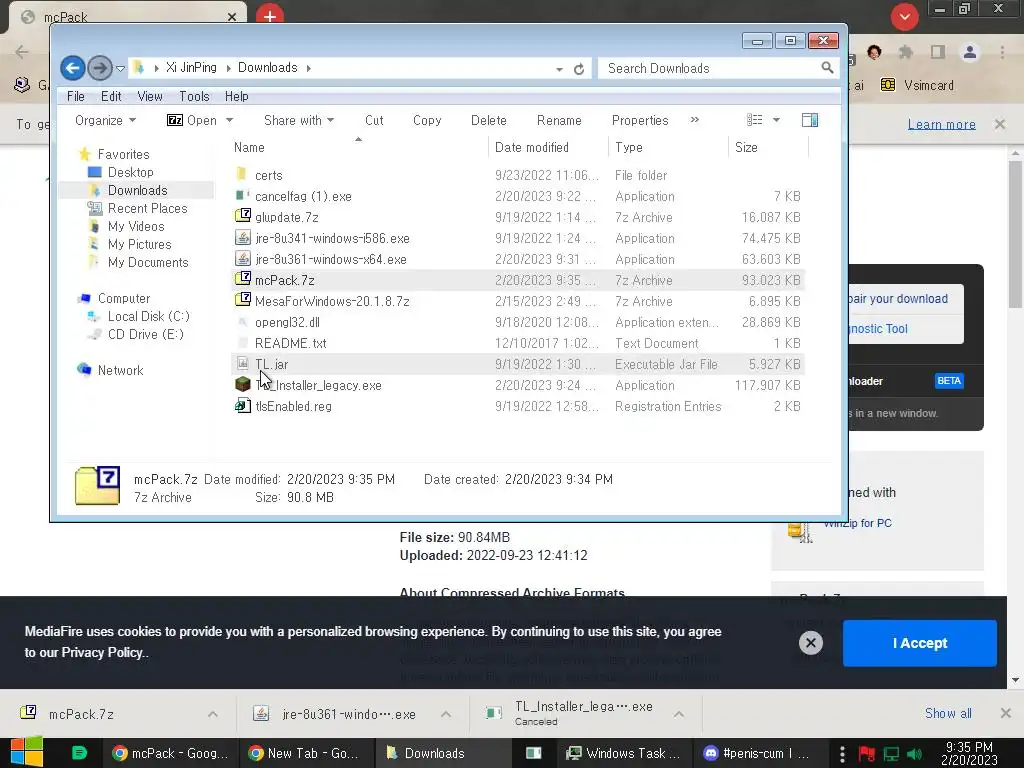Select MesaForWindows-20.1.8.7z archive icon
Screen dimensions: 1024x768
[x=243, y=300]
